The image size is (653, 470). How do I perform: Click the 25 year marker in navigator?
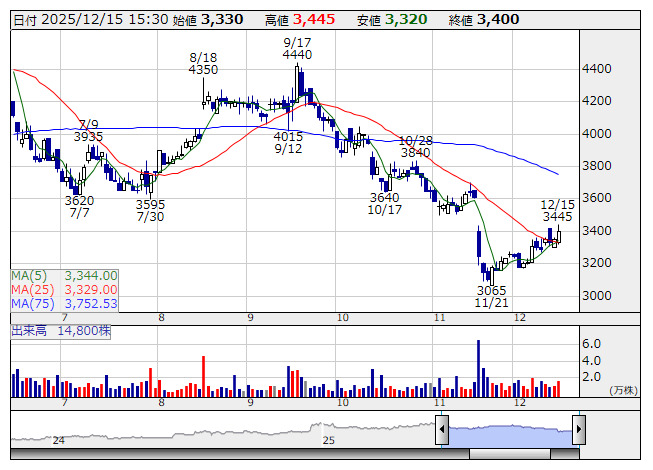[x=329, y=440]
